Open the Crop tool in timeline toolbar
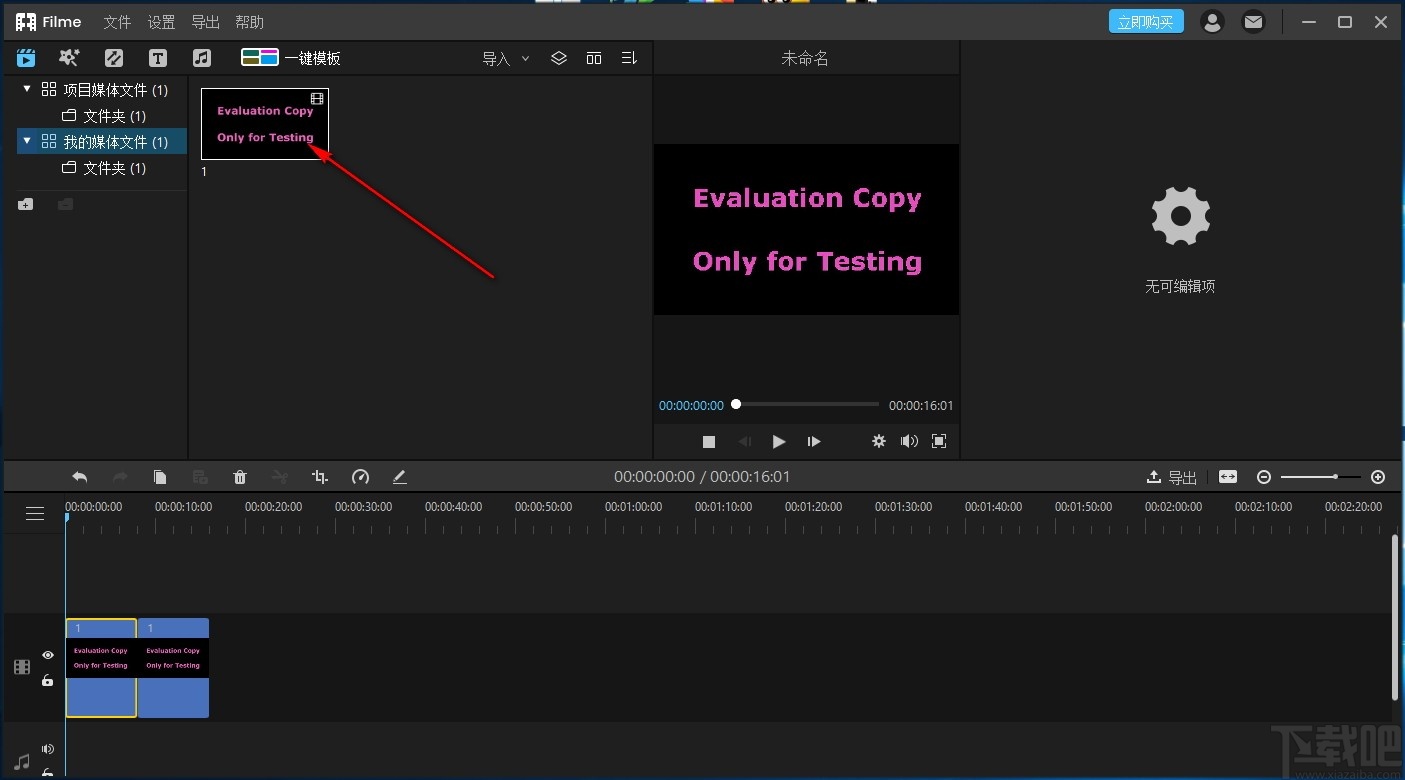 320,477
